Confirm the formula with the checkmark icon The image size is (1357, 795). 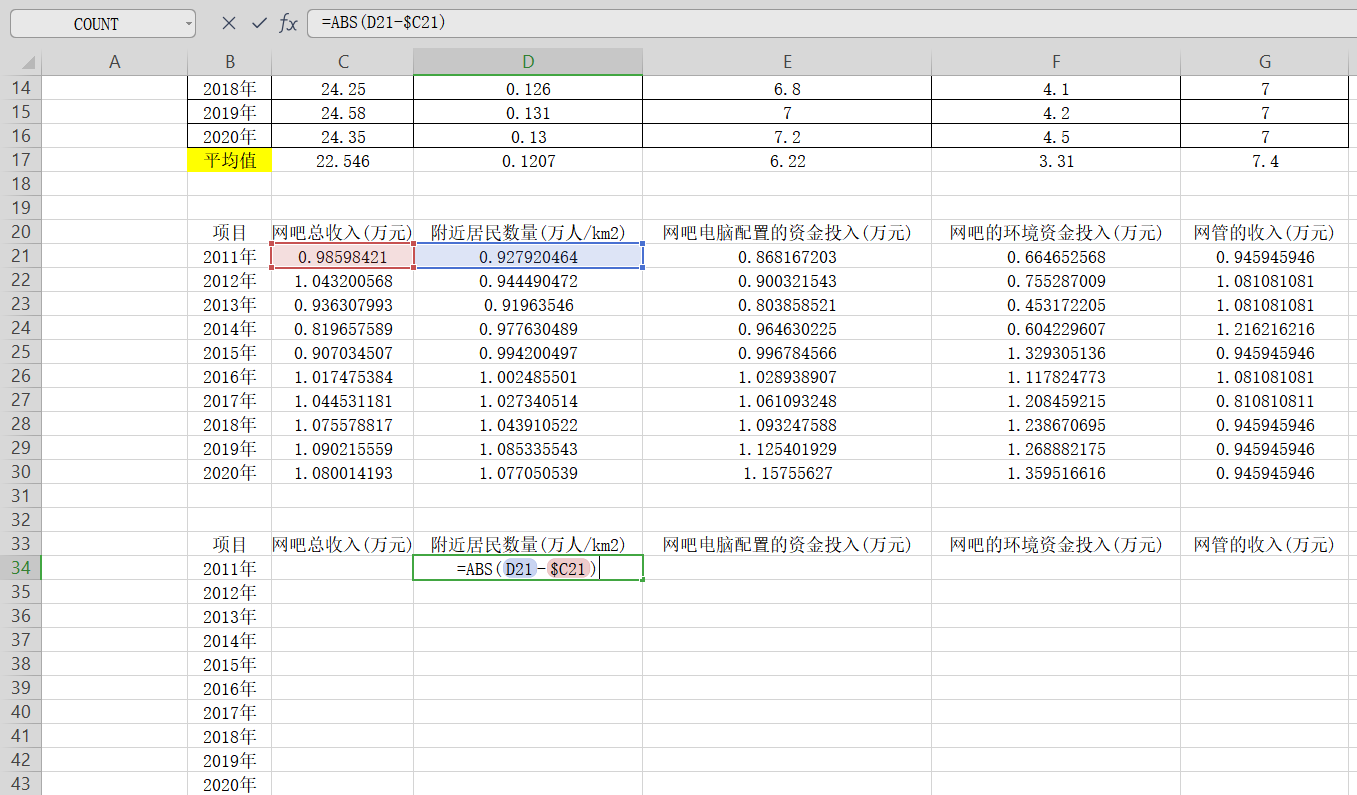(x=259, y=23)
